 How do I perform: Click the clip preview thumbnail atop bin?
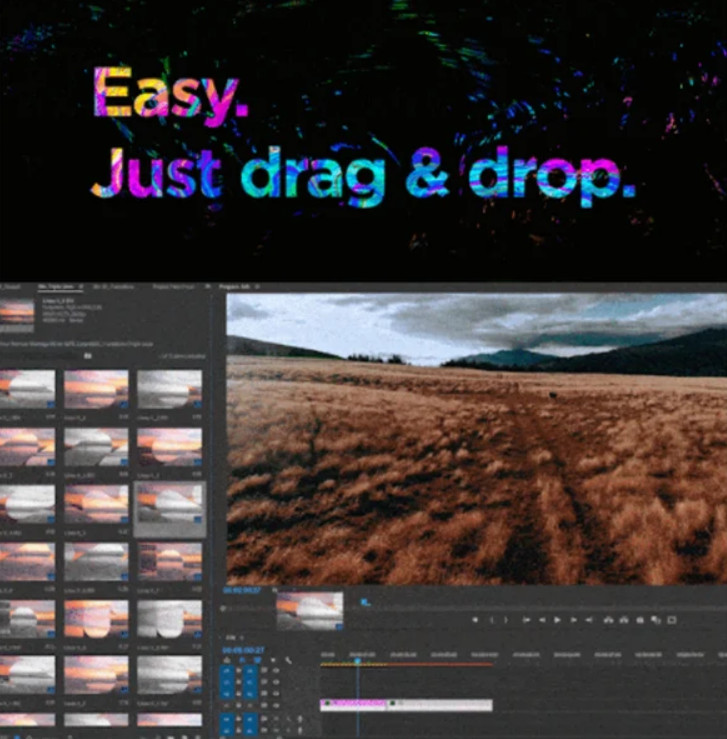click(17, 315)
